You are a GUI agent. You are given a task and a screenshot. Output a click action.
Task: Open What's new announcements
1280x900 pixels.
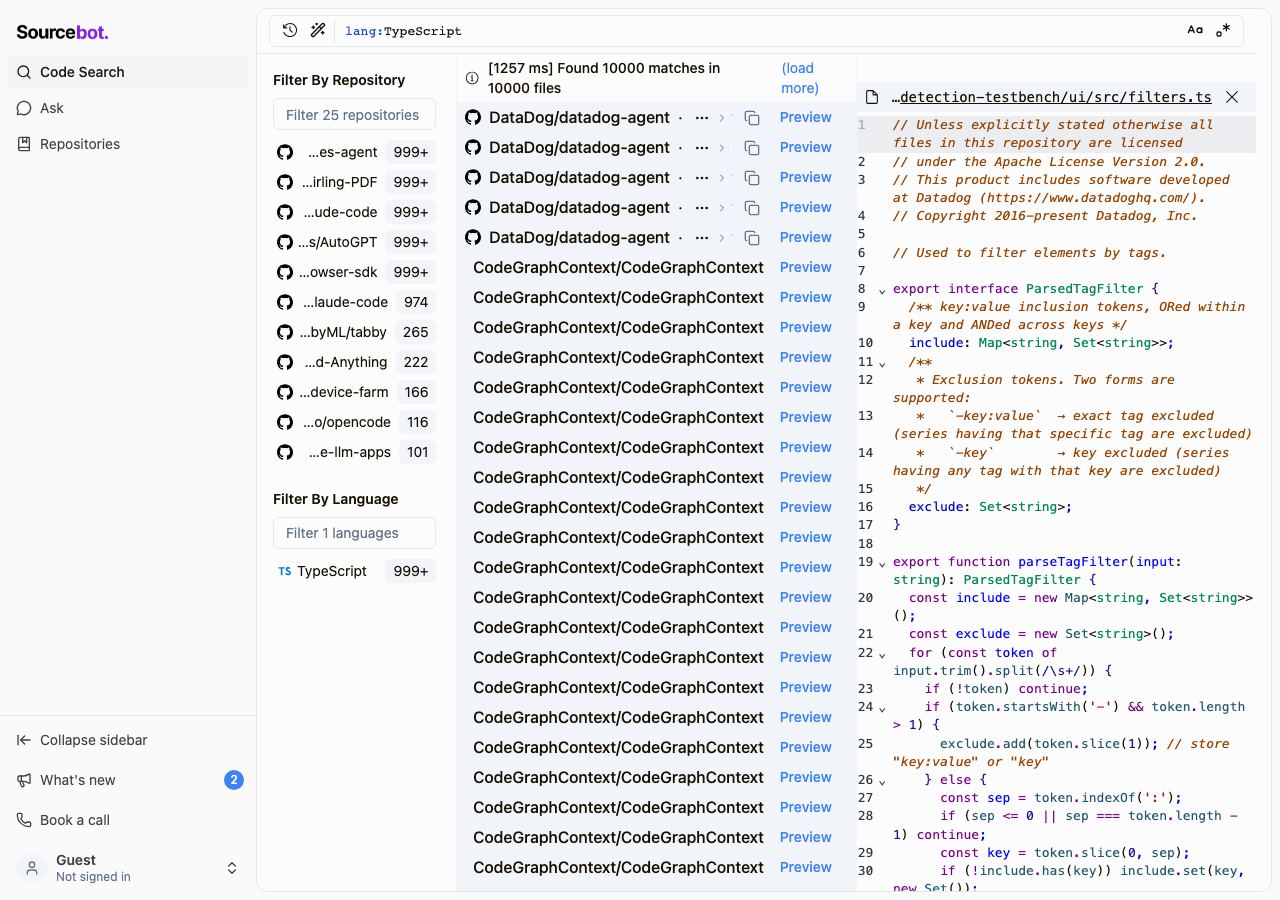(x=128, y=780)
